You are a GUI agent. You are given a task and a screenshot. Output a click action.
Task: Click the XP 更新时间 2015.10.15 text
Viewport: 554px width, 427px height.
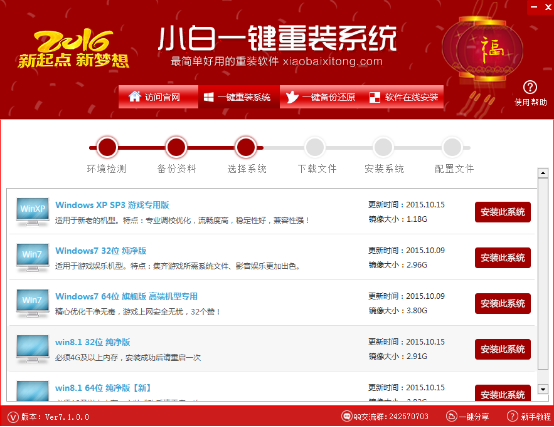click(x=406, y=205)
